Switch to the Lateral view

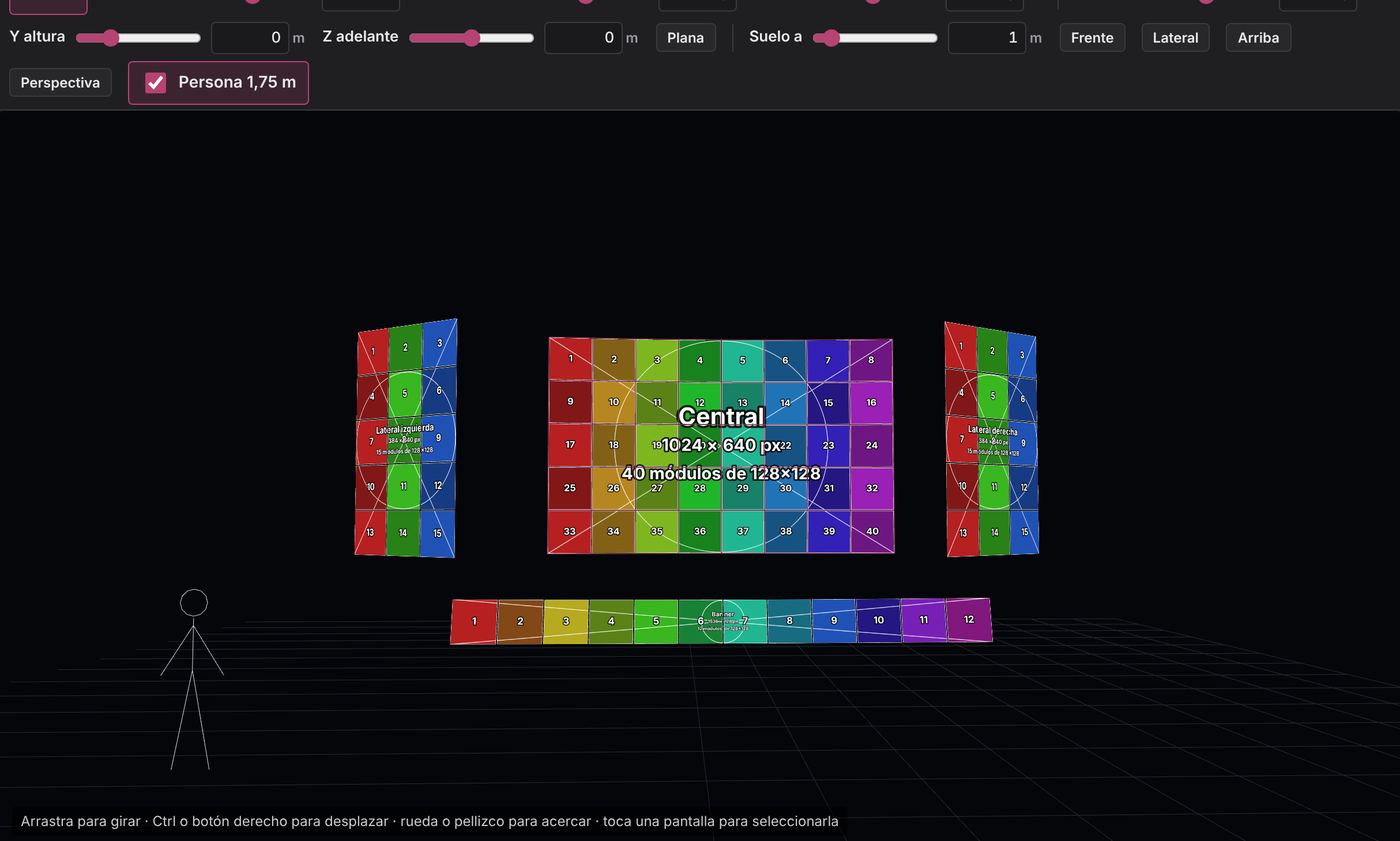(x=1175, y=38)
